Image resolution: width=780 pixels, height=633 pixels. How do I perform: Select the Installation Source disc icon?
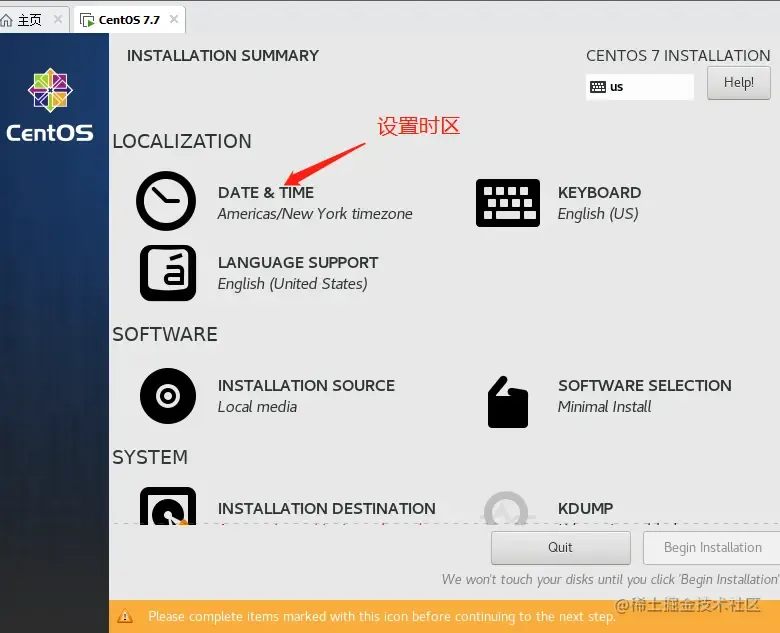[x=168, y=396]
